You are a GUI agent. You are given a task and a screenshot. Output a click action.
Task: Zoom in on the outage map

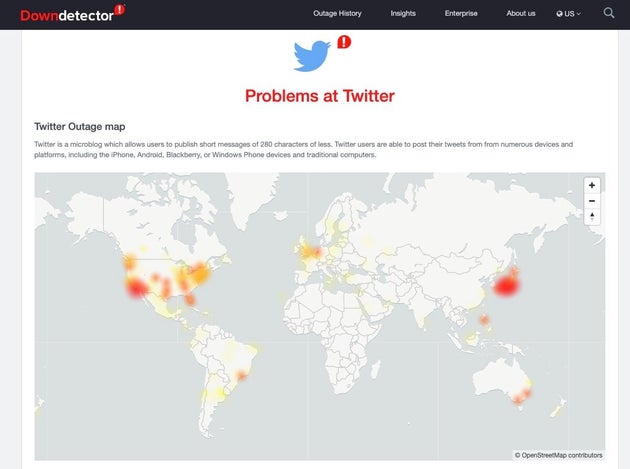click(592, 185)
